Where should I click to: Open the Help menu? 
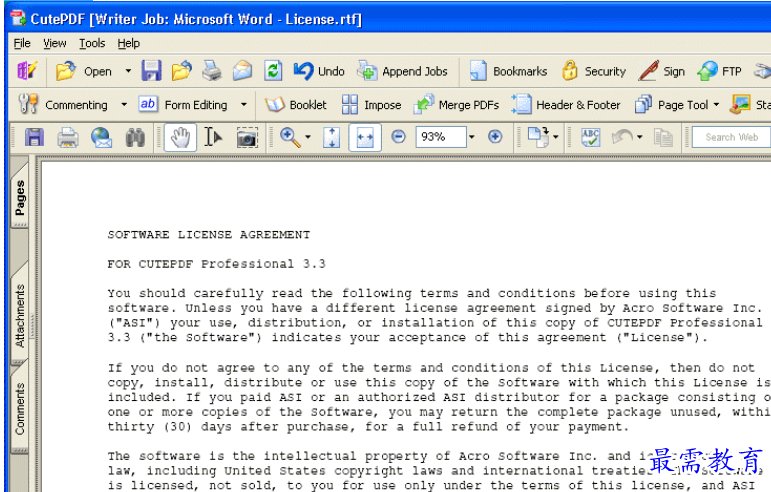(129, 43)
